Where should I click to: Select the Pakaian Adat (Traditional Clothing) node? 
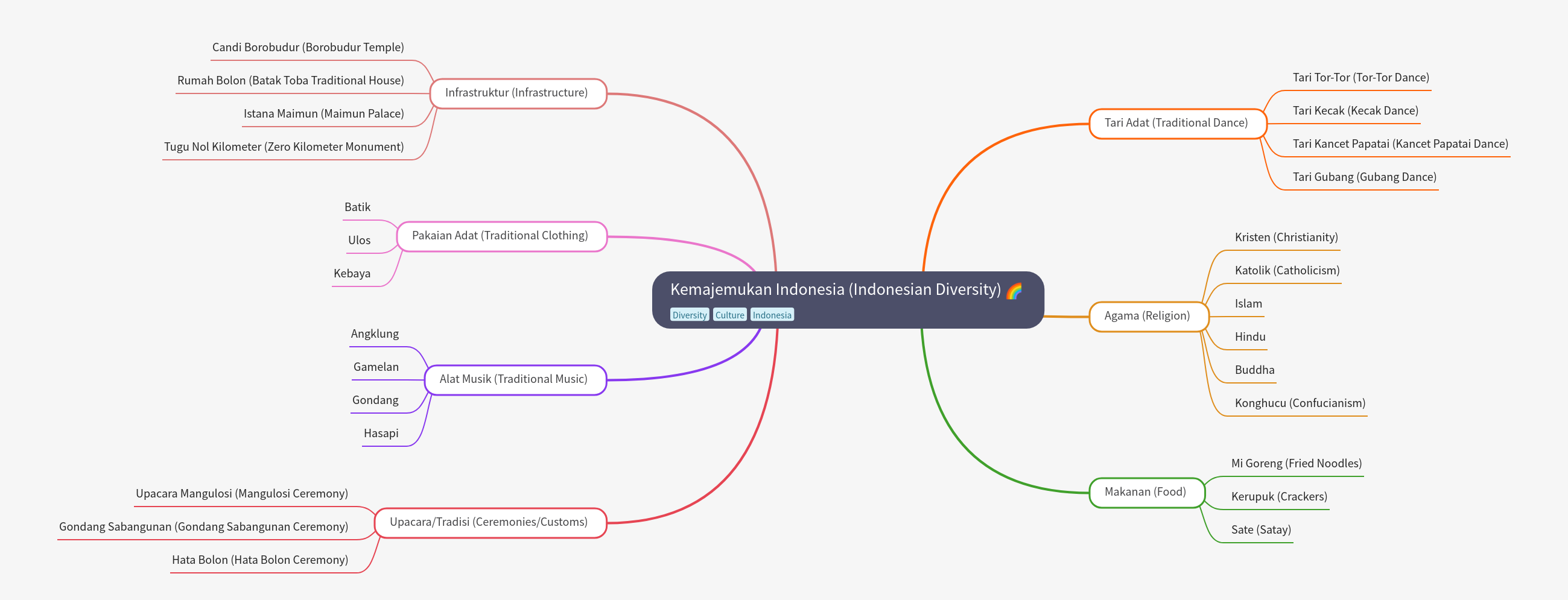coord(501,236)
